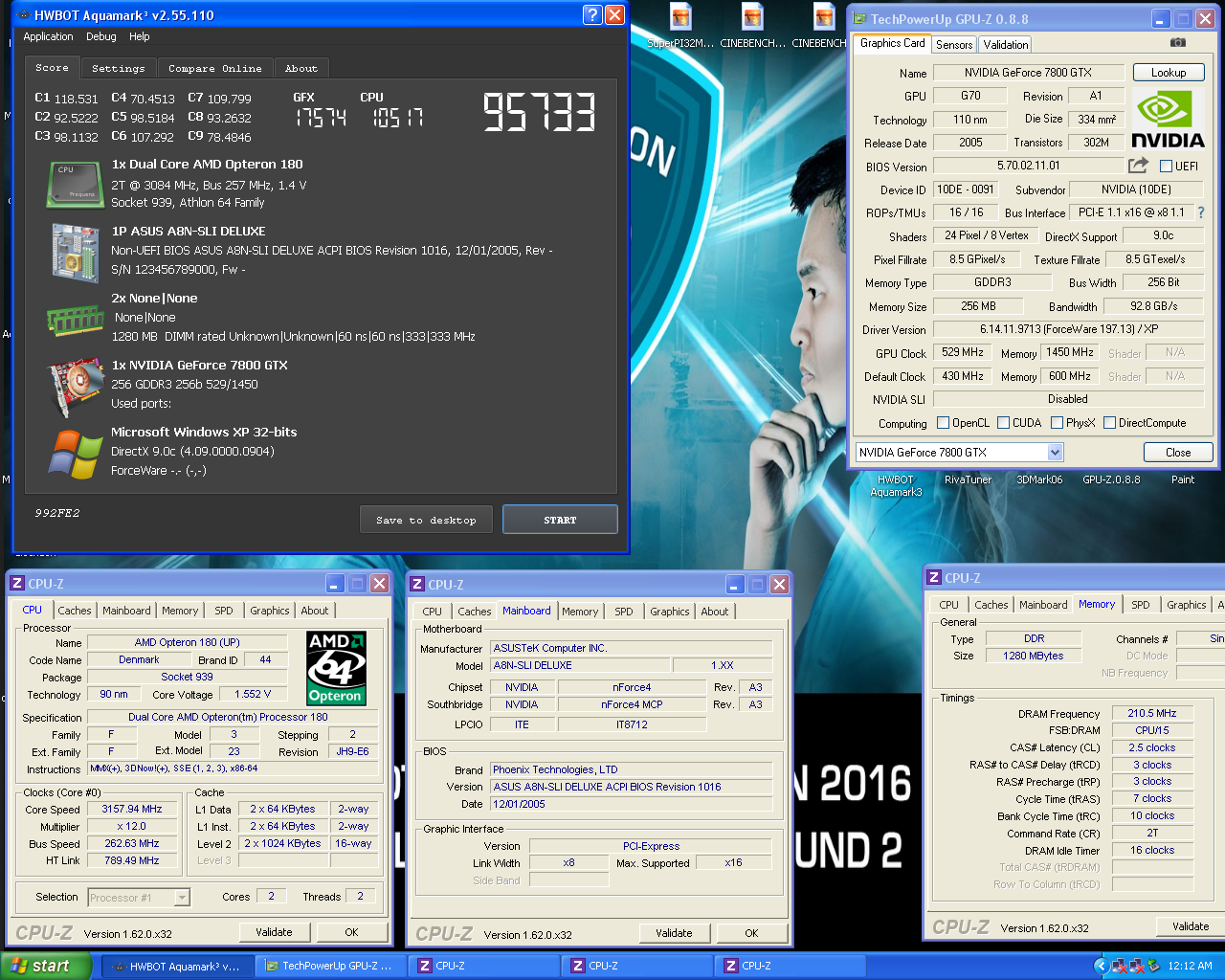The height and width of the screenshot is (980, 1225).
Task: Click the RAM module icon in Aquamark
Action: (x=76, y=320)
